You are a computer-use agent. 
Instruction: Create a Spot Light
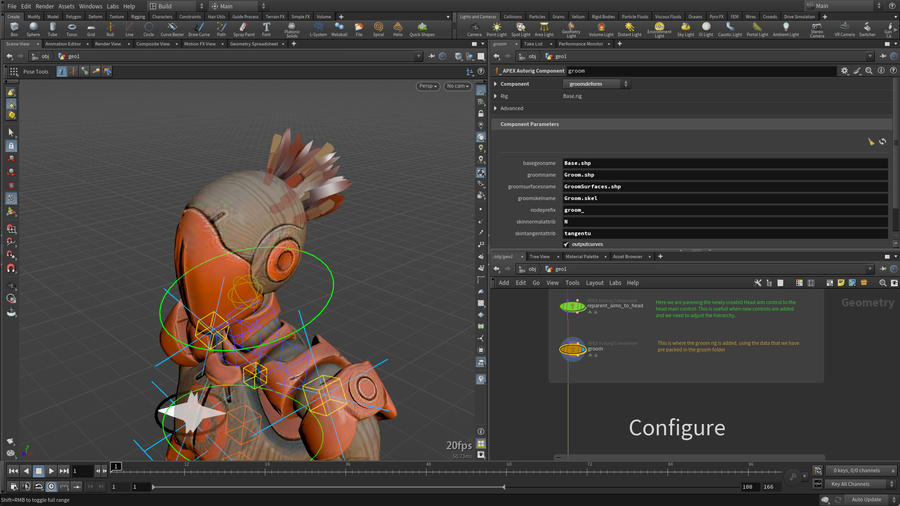coord(521,29)
